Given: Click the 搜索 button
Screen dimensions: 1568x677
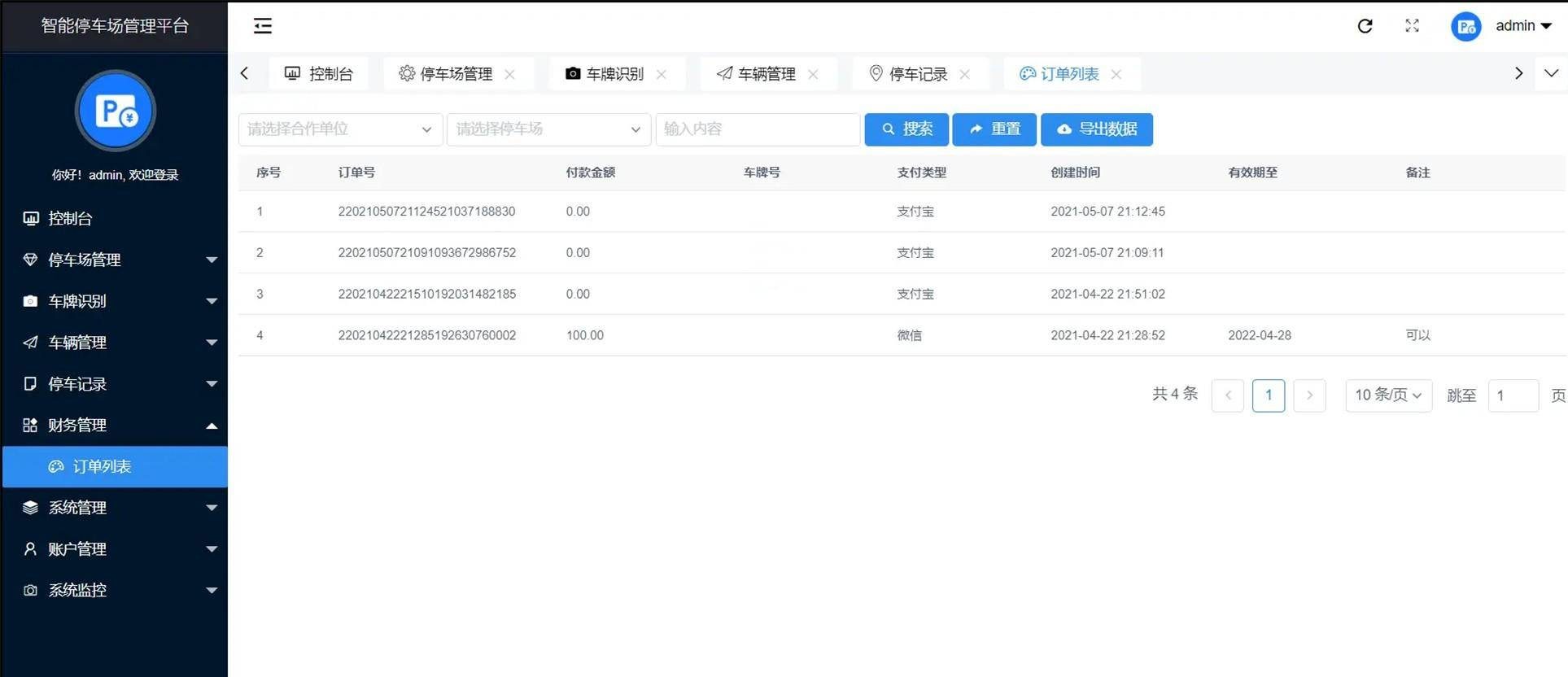Looking at the screenshot, I should (906, 129).
